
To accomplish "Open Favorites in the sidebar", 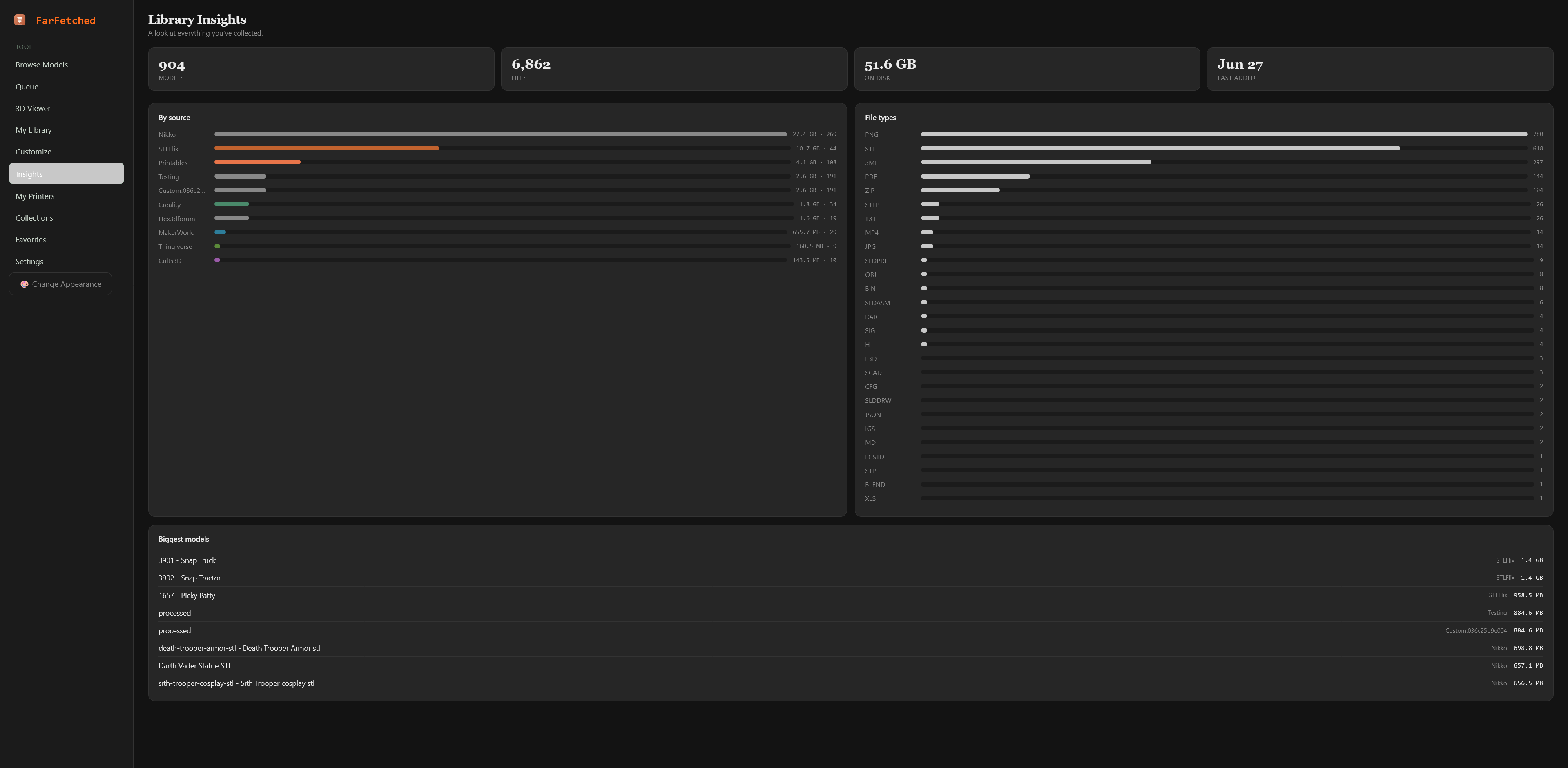I will click(66, 240).
